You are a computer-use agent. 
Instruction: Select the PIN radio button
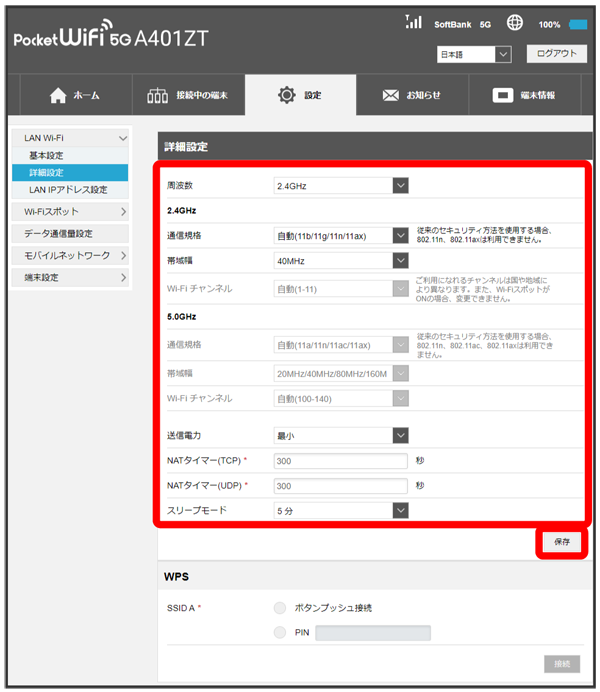coord(279,632)
